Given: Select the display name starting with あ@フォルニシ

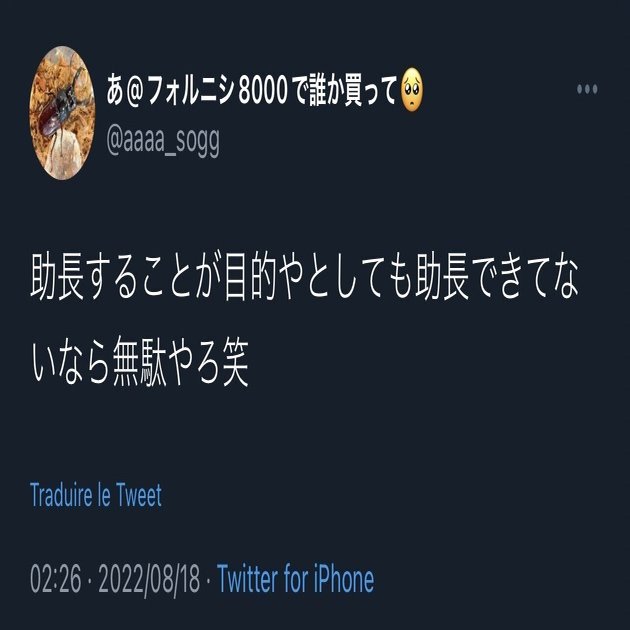Looking at the screenshot, I should click(265, 90).
